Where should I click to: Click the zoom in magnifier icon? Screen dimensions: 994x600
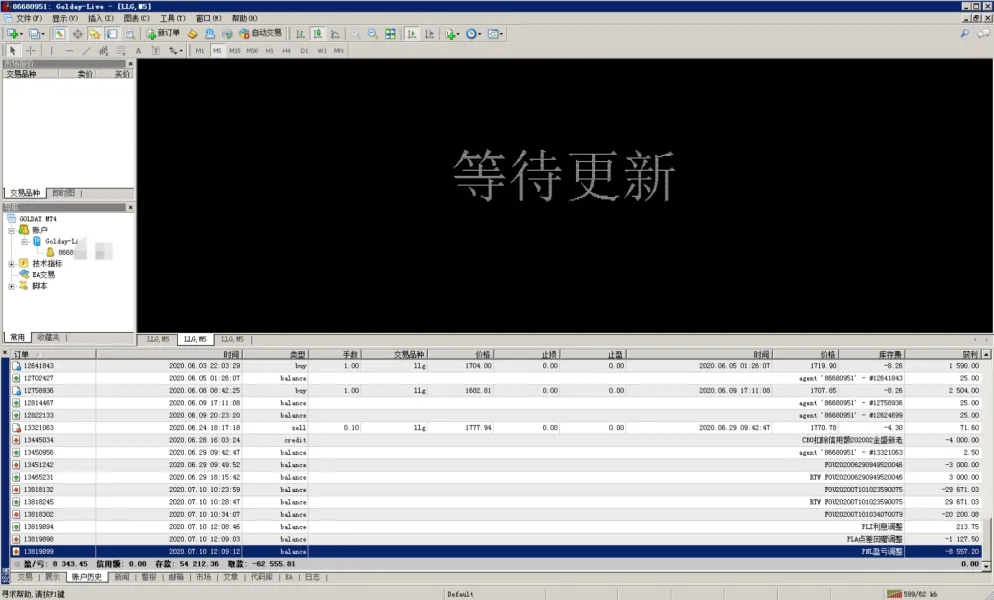point(355,34)
